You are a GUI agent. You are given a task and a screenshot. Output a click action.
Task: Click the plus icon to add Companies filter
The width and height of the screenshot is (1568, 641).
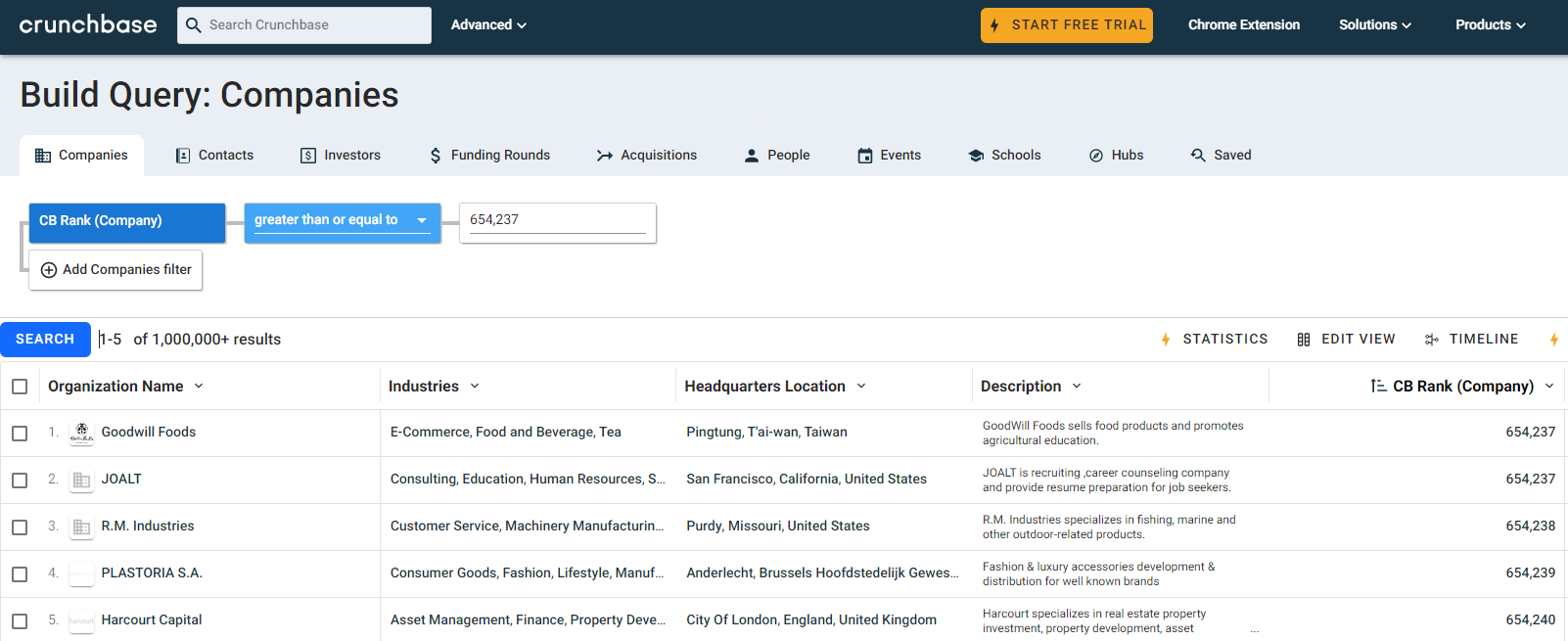click(49, 270)
